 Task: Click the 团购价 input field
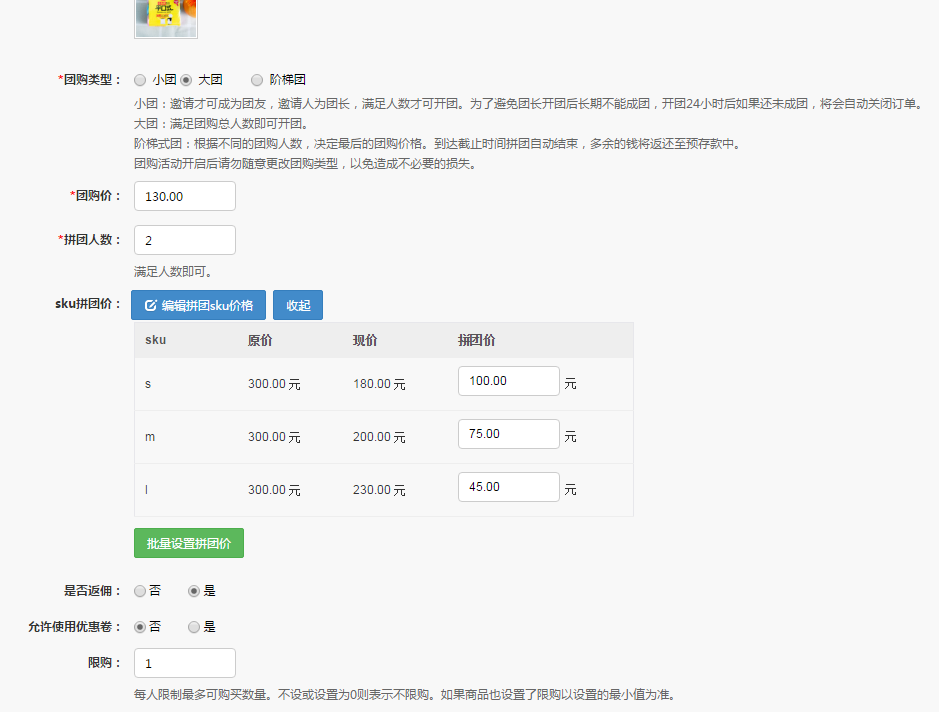tap(184, 196)
